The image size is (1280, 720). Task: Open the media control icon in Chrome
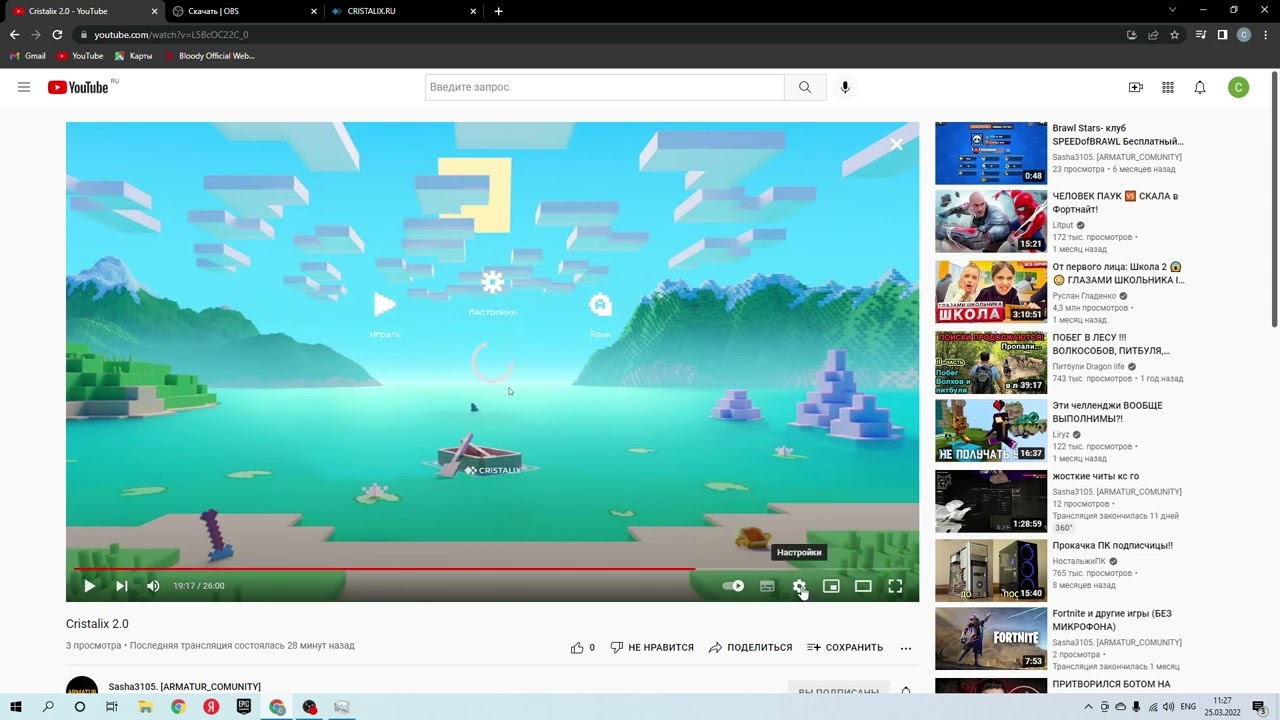pos(1201,34)
